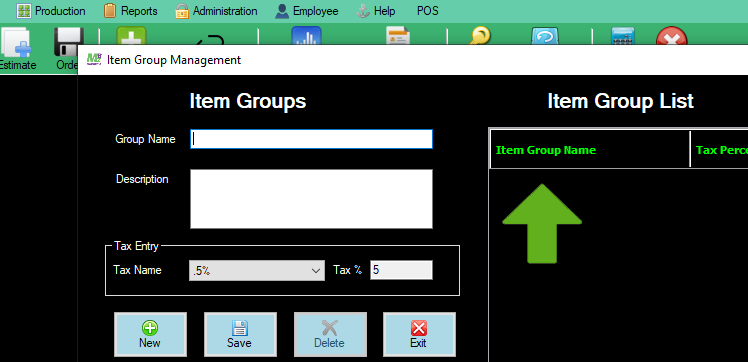This screenshot has width=748, height=362.
Task: Save the item group
Action: tap(240, 334)
